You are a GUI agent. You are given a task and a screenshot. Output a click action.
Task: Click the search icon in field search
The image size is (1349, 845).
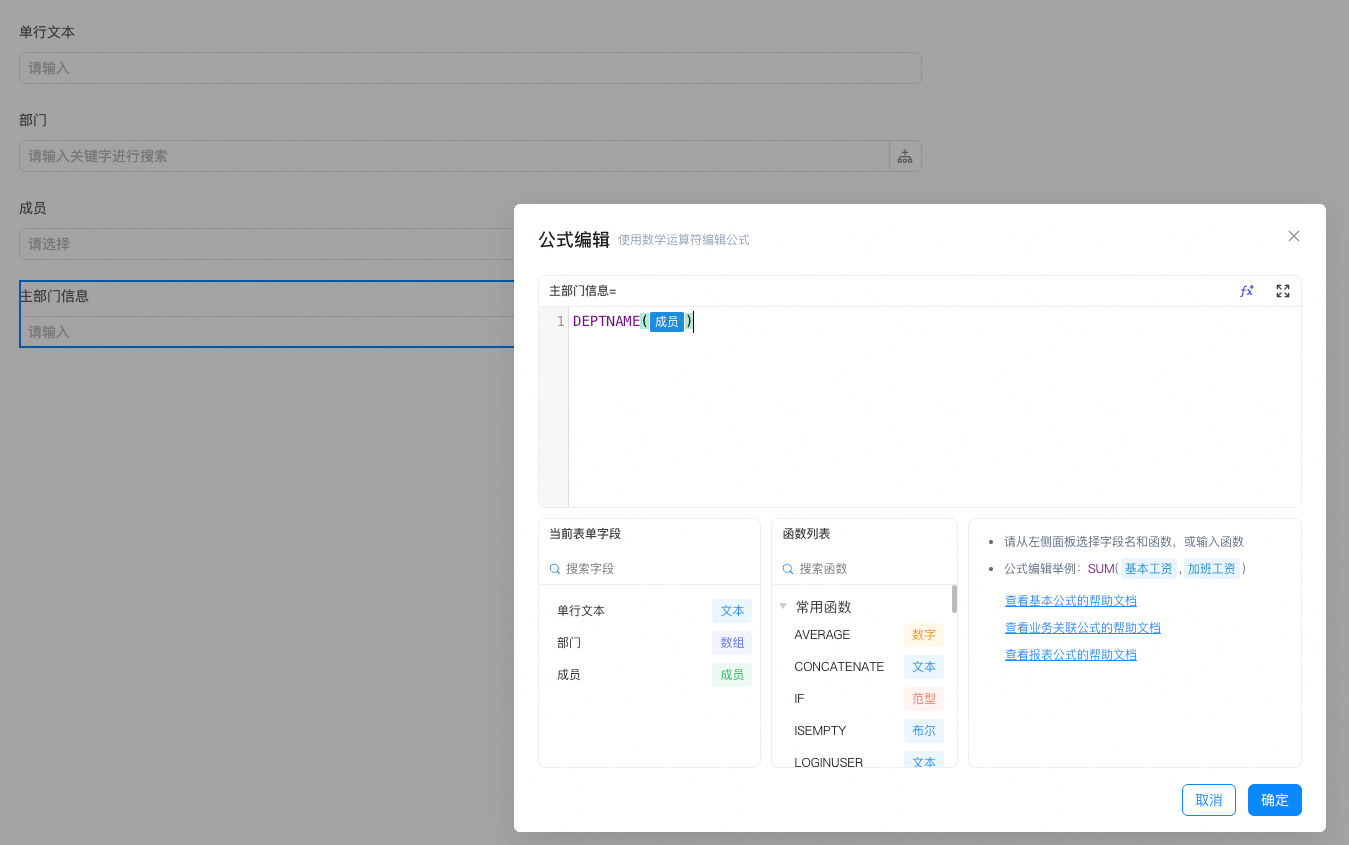555,569
